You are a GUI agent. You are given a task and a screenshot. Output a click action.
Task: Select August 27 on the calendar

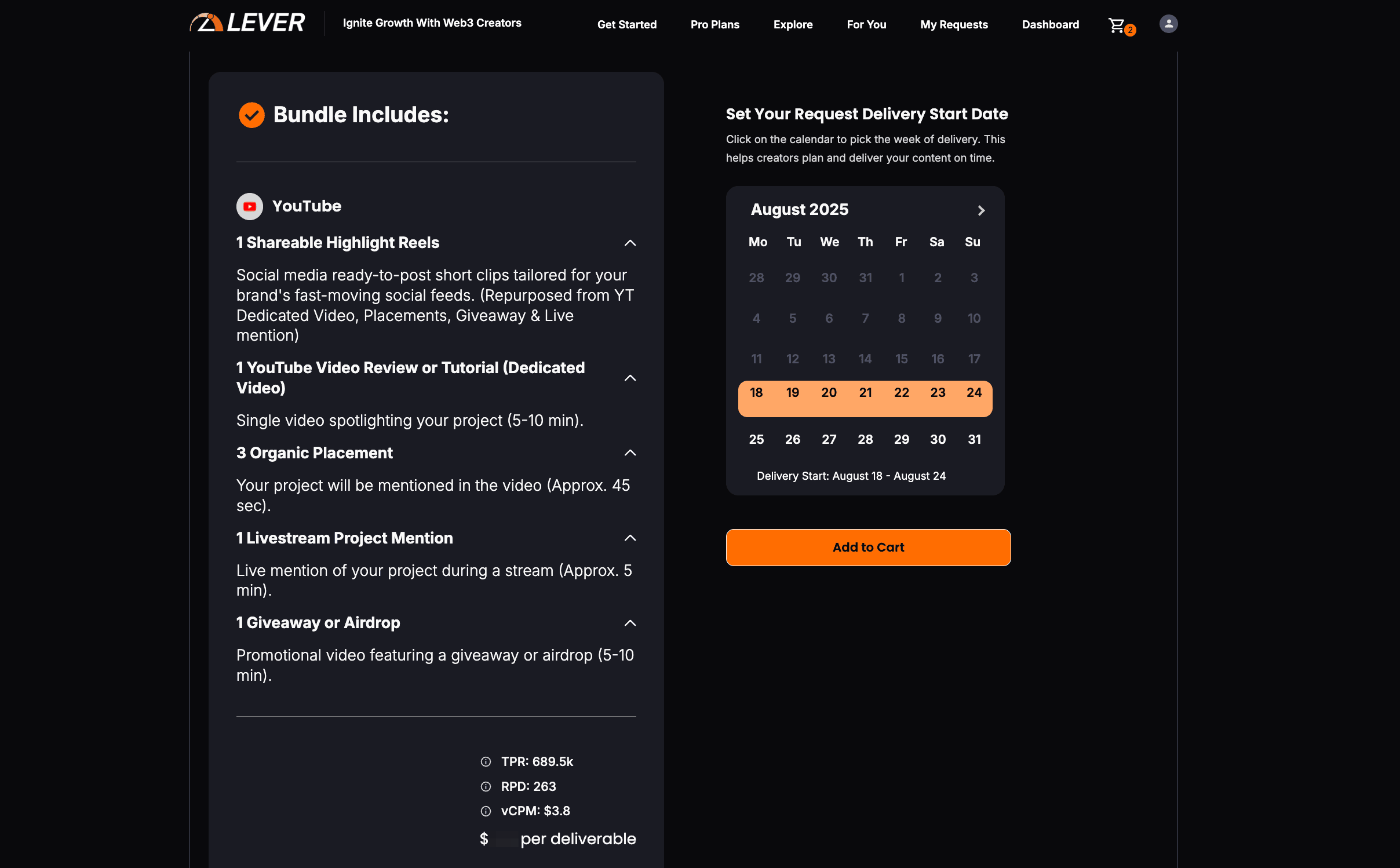[x=829, y=439]
